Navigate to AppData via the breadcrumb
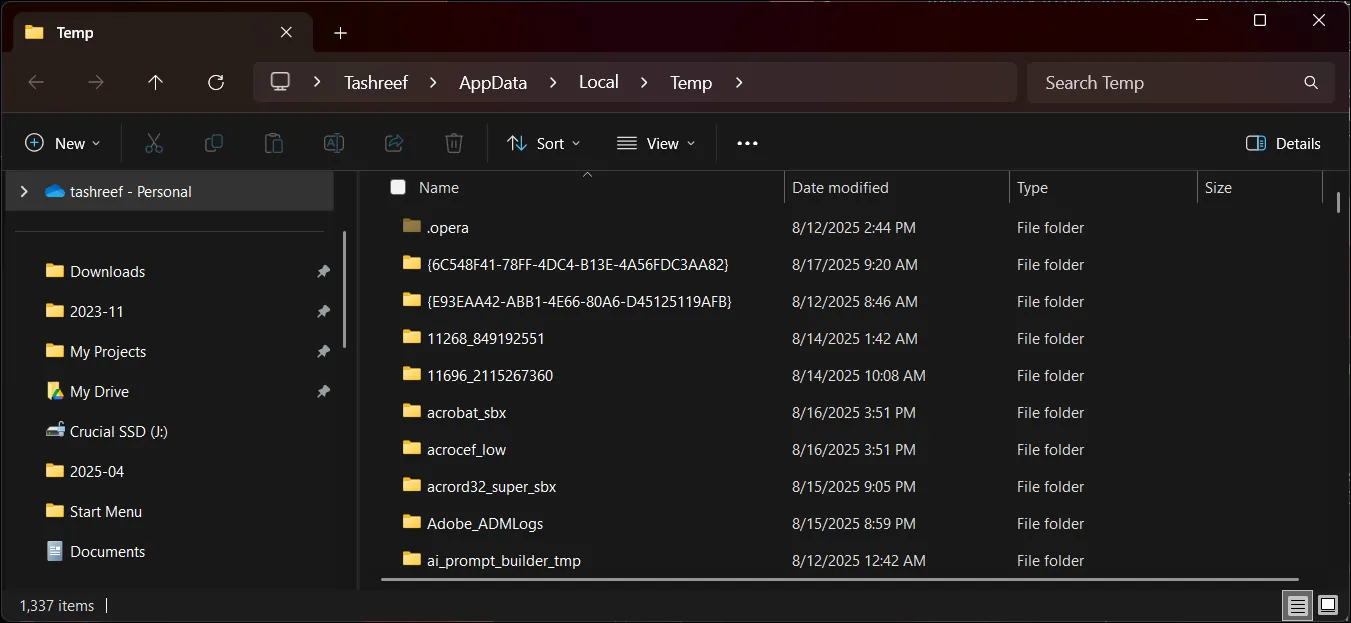1351x623 pixels. click(x=492, y=82)
